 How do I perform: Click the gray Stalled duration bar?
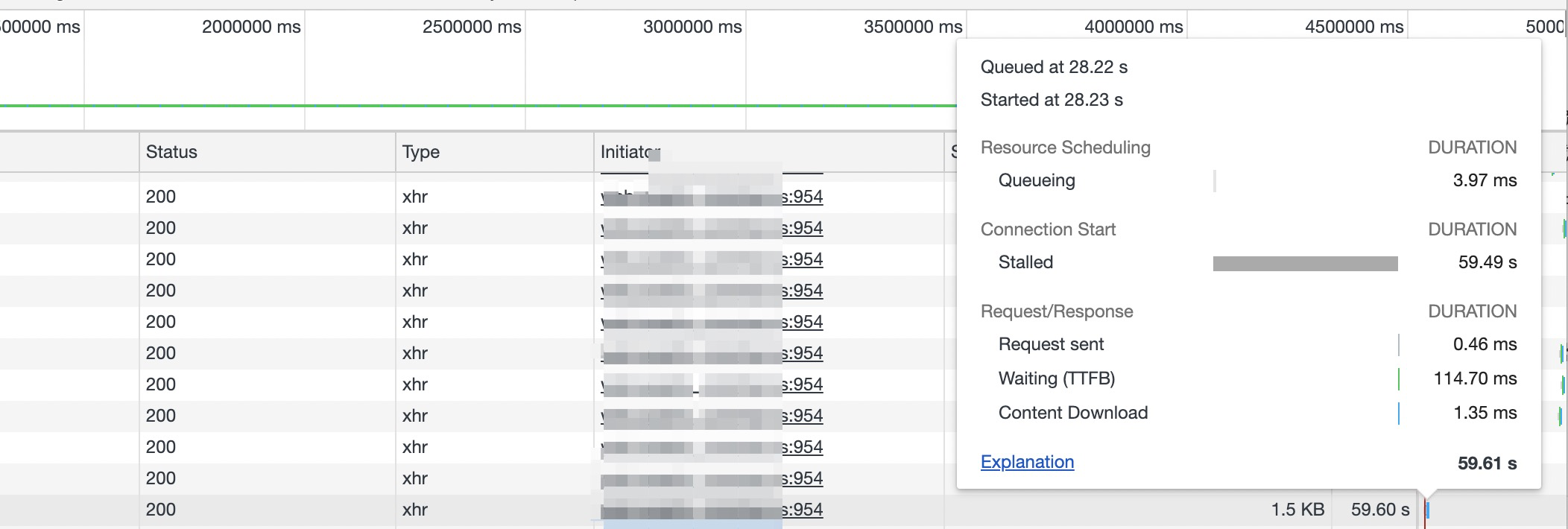pyautogui.click(x=1305, y=263)
